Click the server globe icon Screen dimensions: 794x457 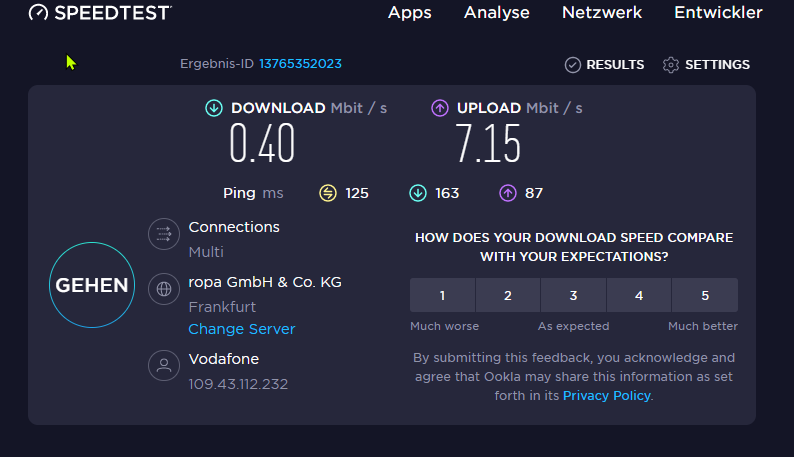(163, 290)
